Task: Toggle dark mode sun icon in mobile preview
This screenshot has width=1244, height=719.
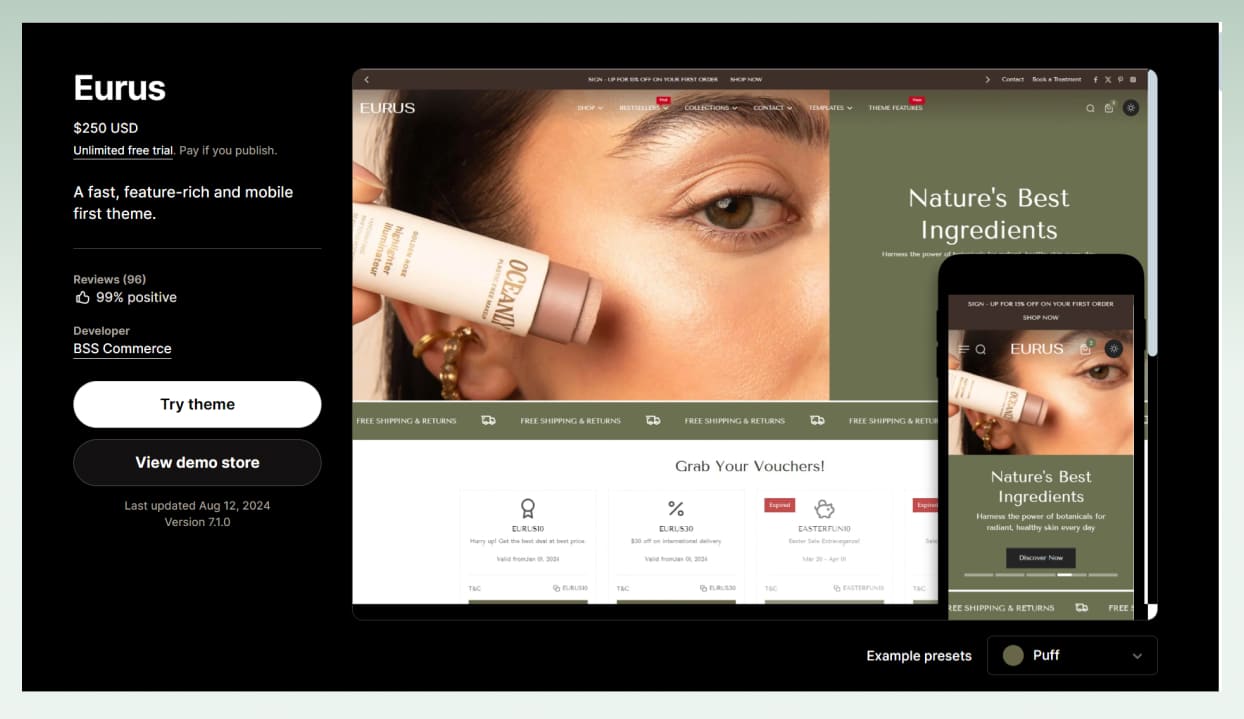Action: (1114, 349)
